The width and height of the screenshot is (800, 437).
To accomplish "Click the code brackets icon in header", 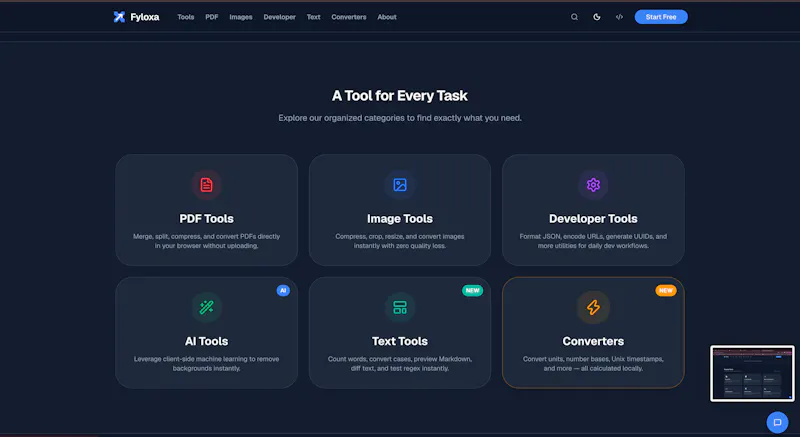I will tap(619, 17).
